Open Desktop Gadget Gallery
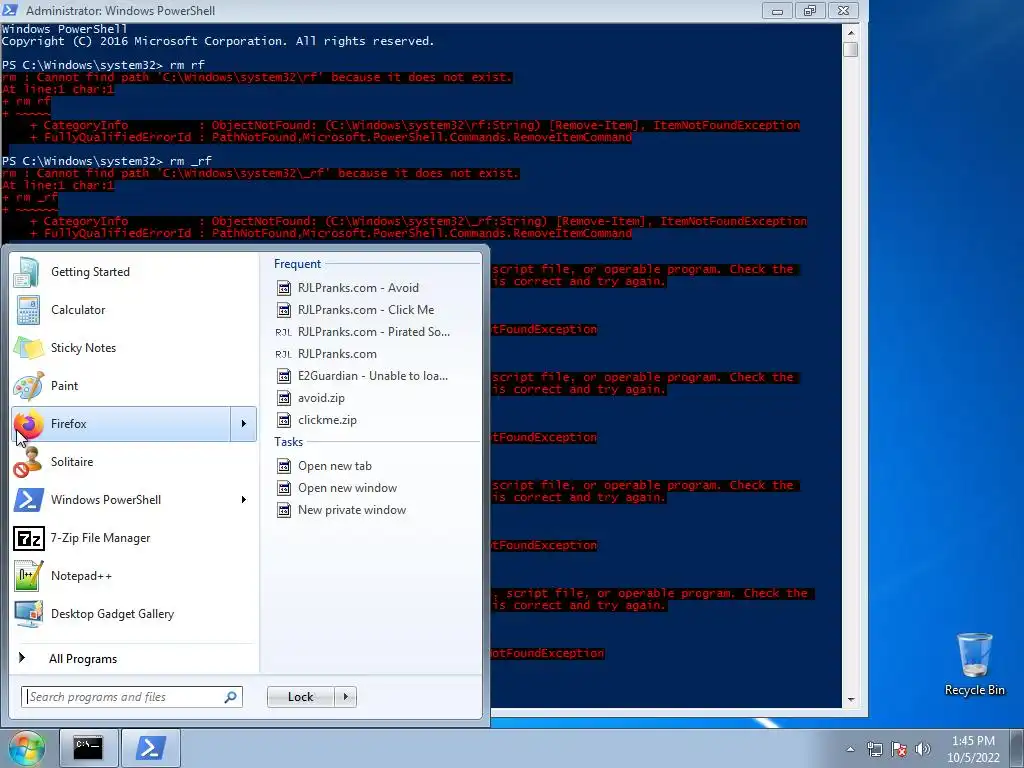The width and height of the screenshot is (1024, 768). 133,614
